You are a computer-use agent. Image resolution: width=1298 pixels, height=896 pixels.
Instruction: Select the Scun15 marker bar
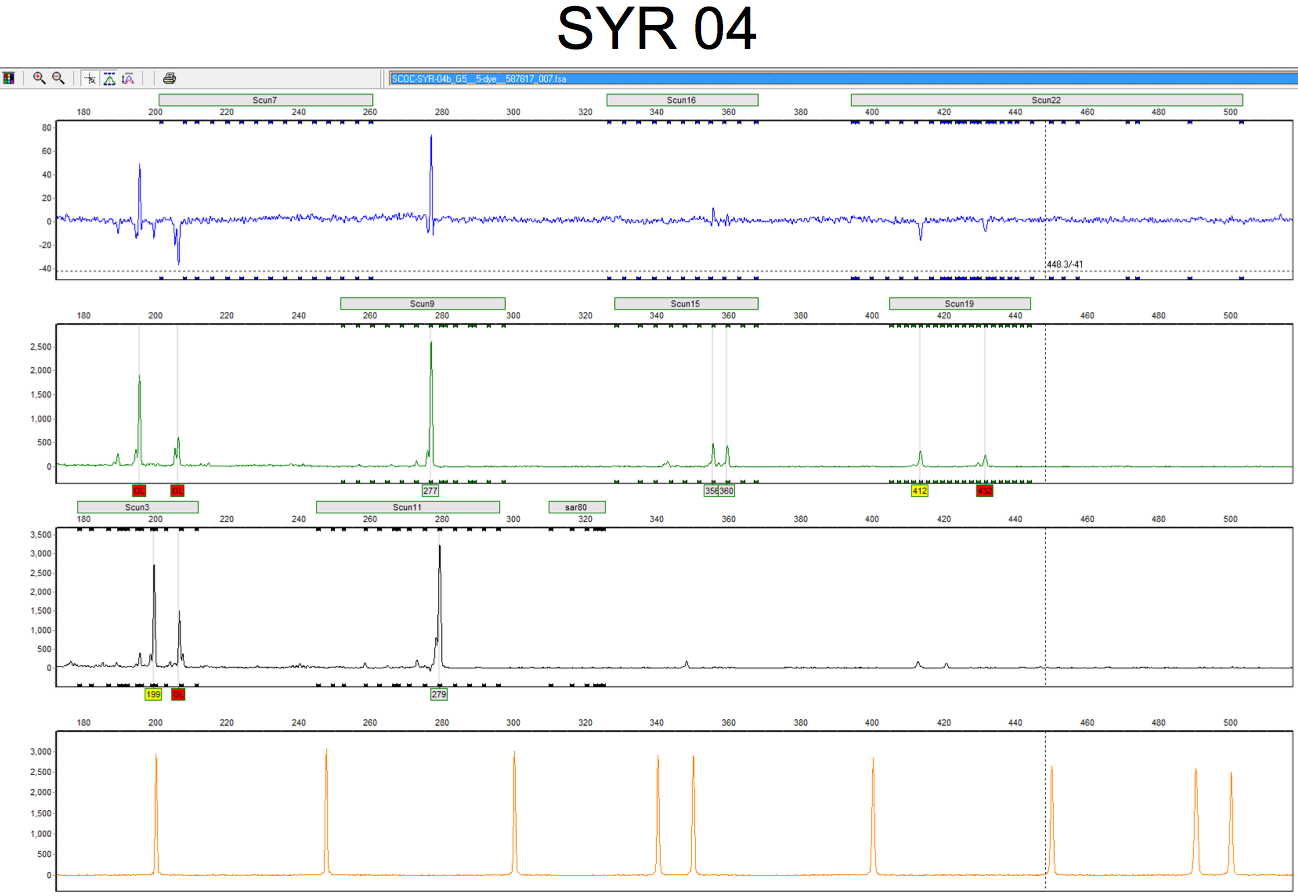coord(686,304)
